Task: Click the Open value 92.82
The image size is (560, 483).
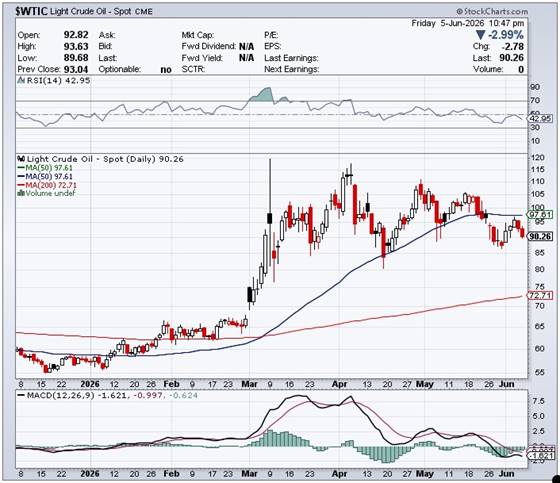Action: [76, 35]
